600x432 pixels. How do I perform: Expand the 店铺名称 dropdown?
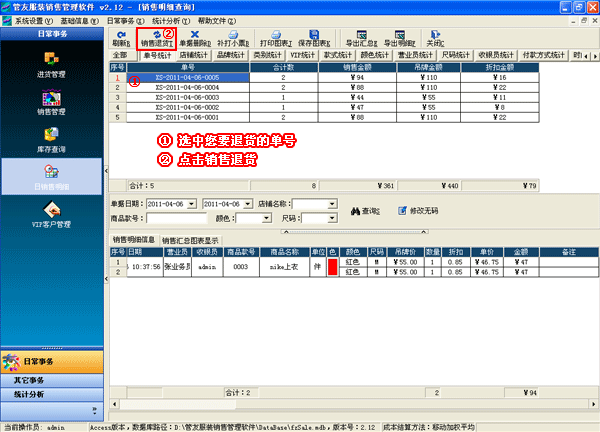329,204
